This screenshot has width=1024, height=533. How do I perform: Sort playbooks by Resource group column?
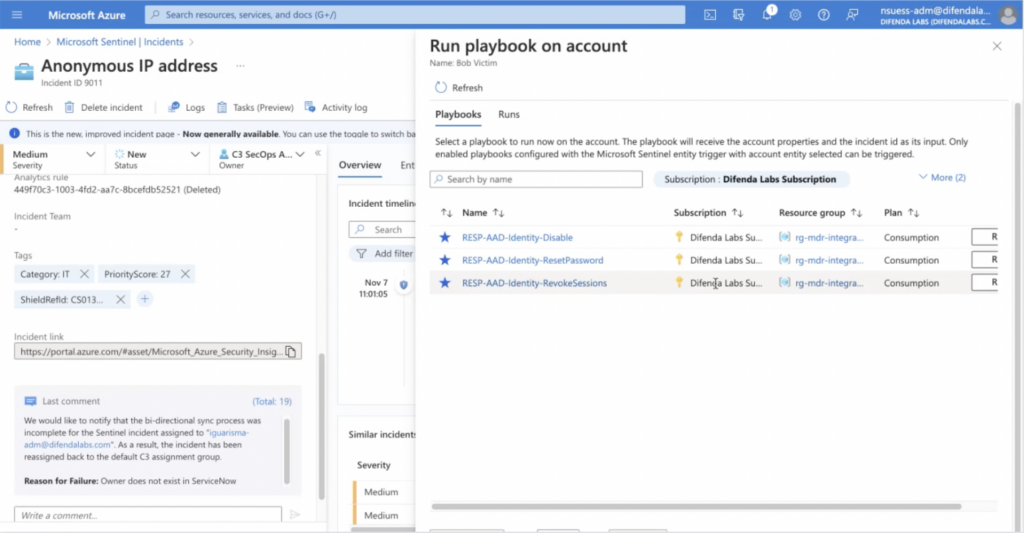pos(820,212)
